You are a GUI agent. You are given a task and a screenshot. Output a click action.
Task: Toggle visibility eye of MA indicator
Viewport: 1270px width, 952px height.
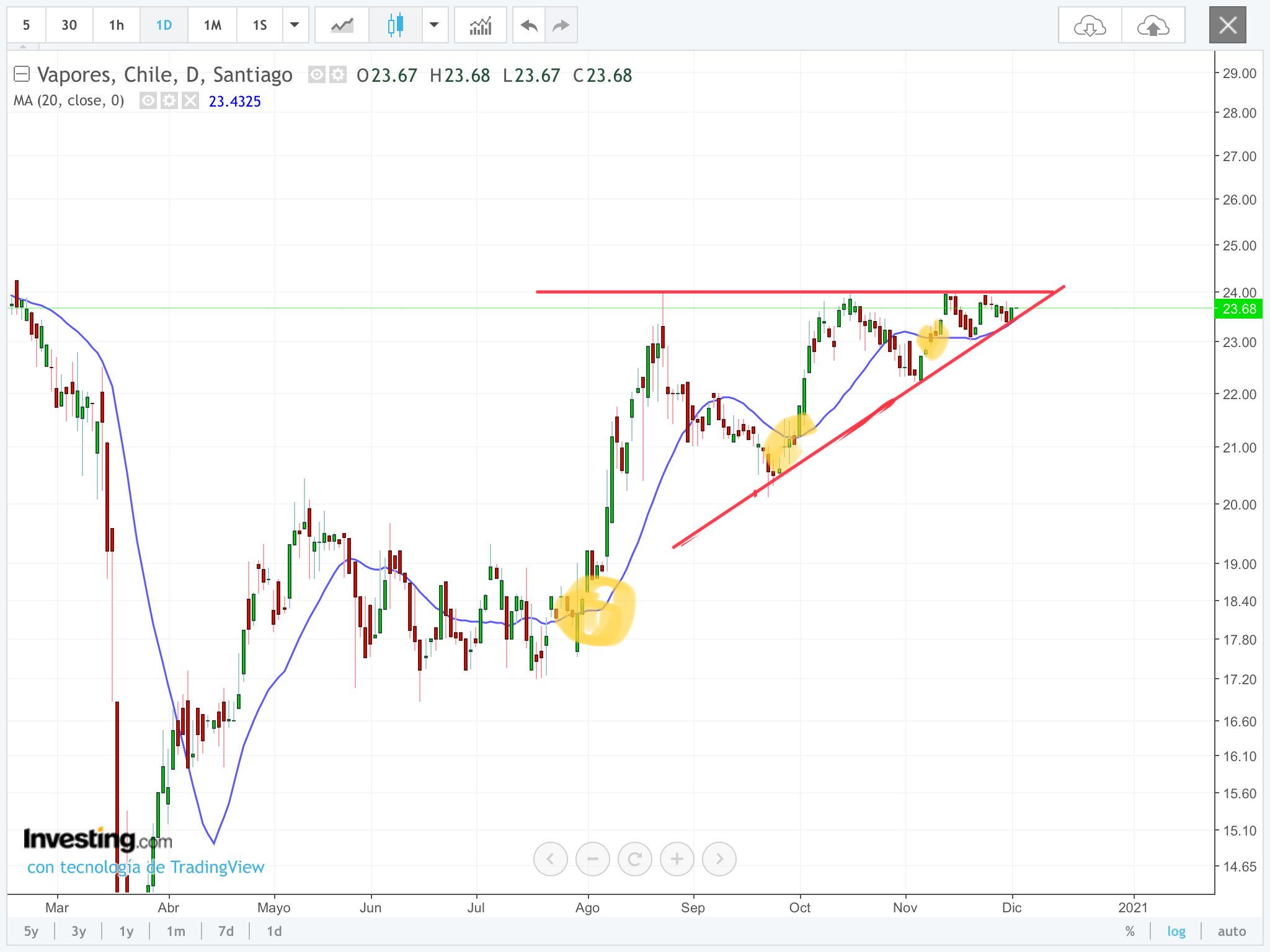tap(148, 100)
